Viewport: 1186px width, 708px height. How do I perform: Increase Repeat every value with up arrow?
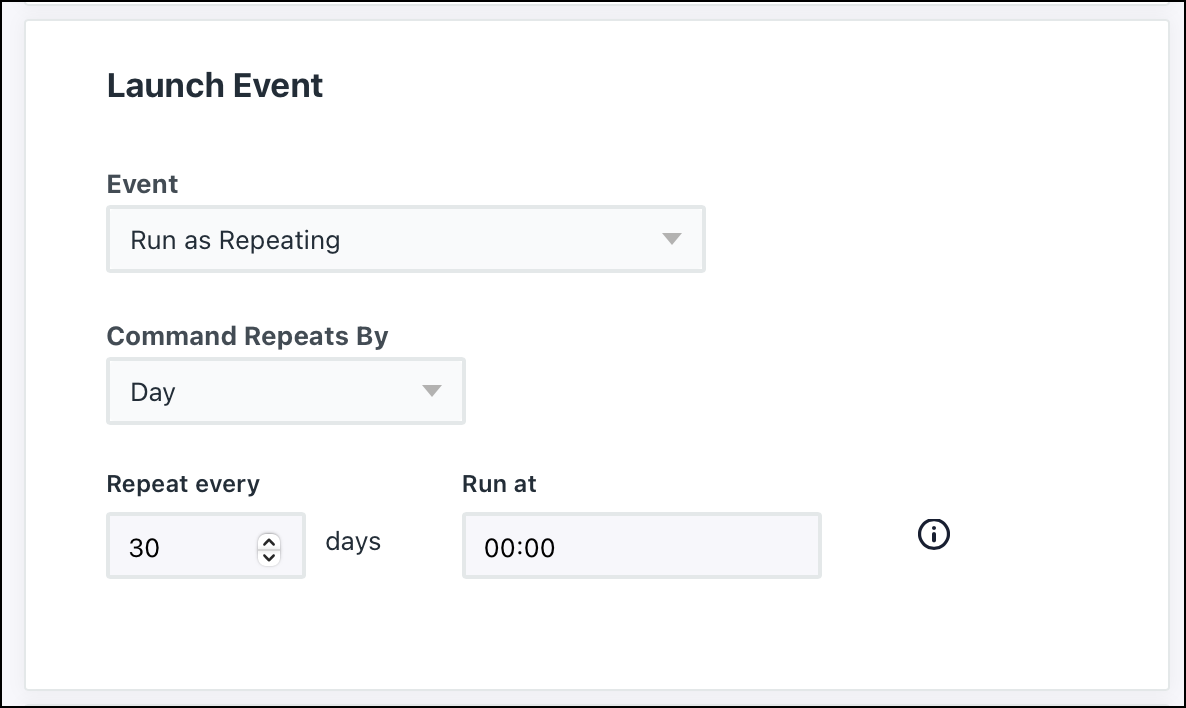[x=268, y=541]
